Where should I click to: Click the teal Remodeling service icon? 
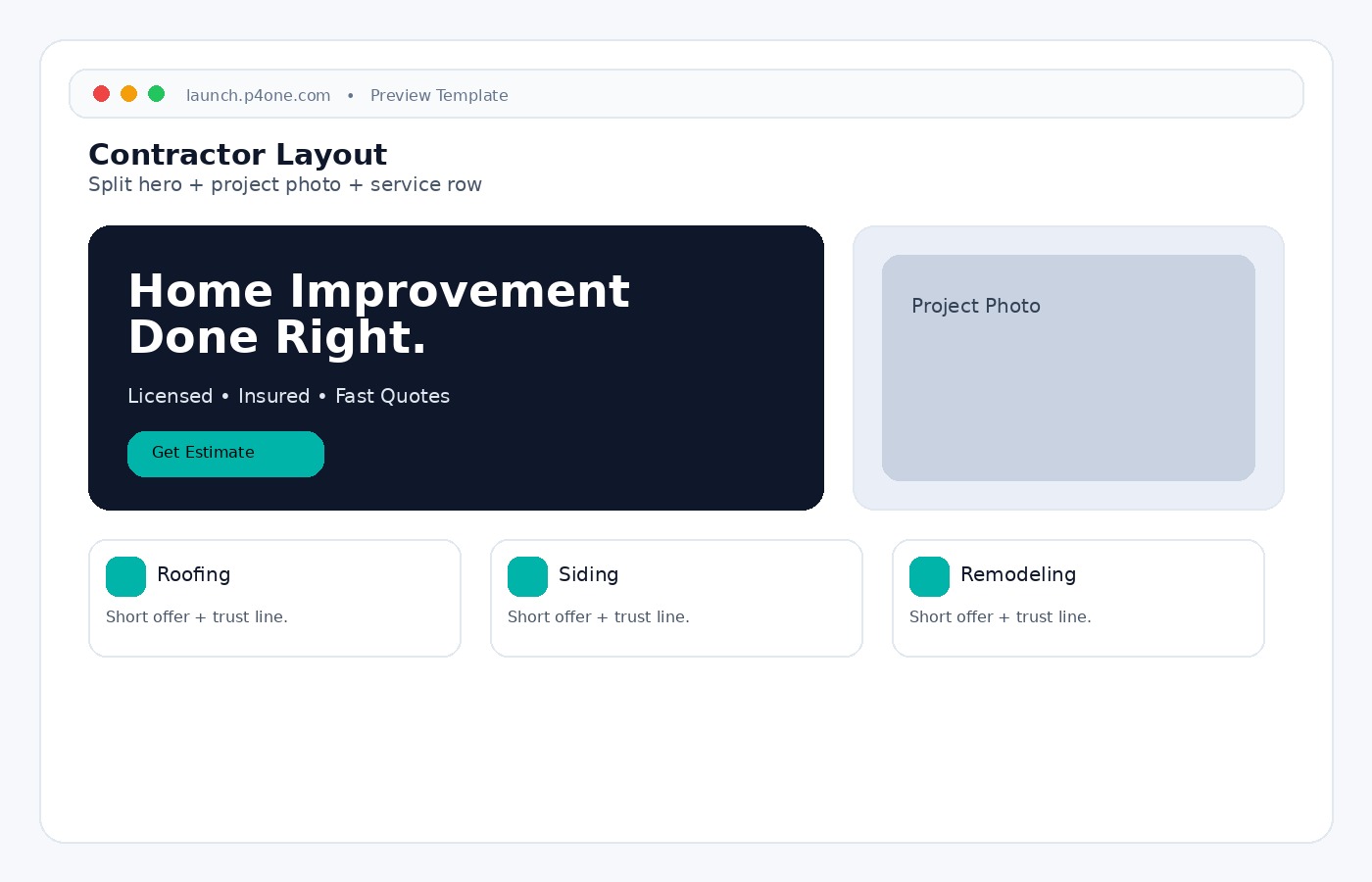(x=929, y=576)
